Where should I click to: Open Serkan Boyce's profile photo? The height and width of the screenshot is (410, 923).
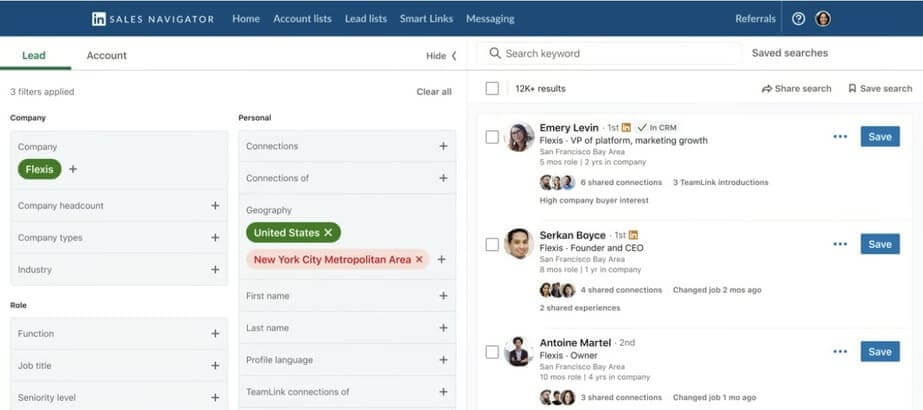click(x=519, y=244)
